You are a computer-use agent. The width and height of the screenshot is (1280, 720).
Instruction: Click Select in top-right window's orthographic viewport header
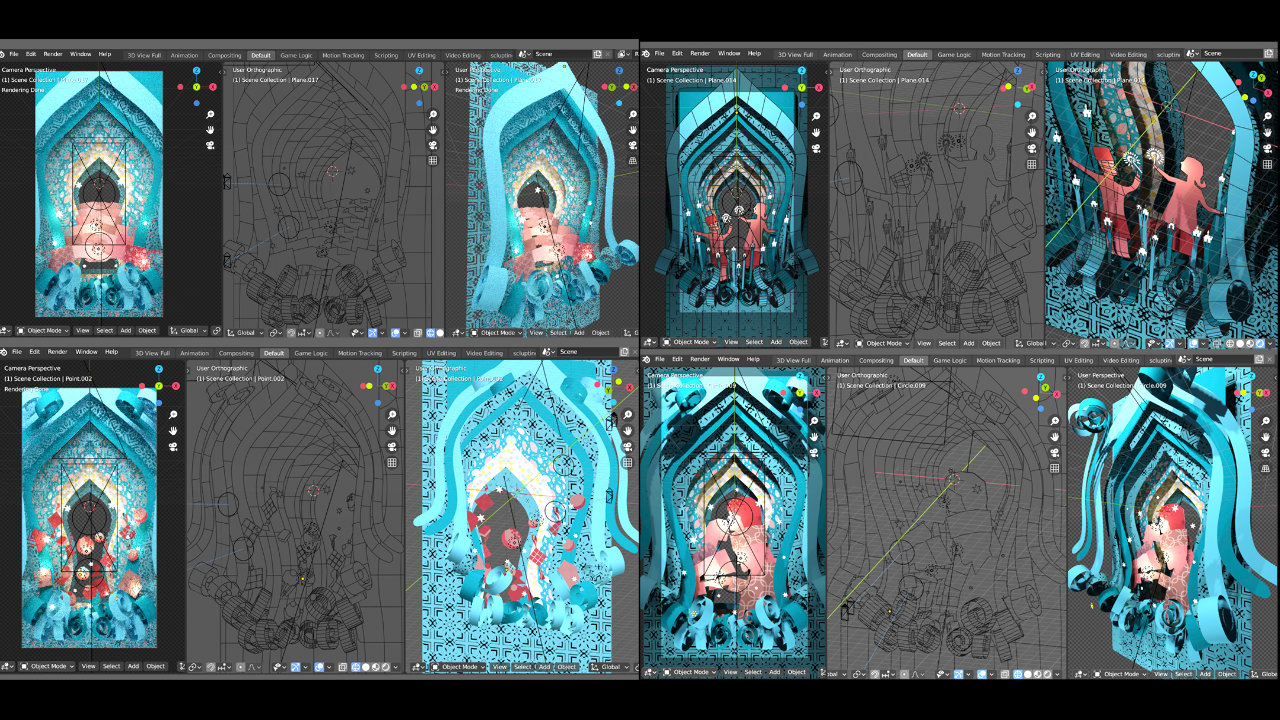[946, 343]
